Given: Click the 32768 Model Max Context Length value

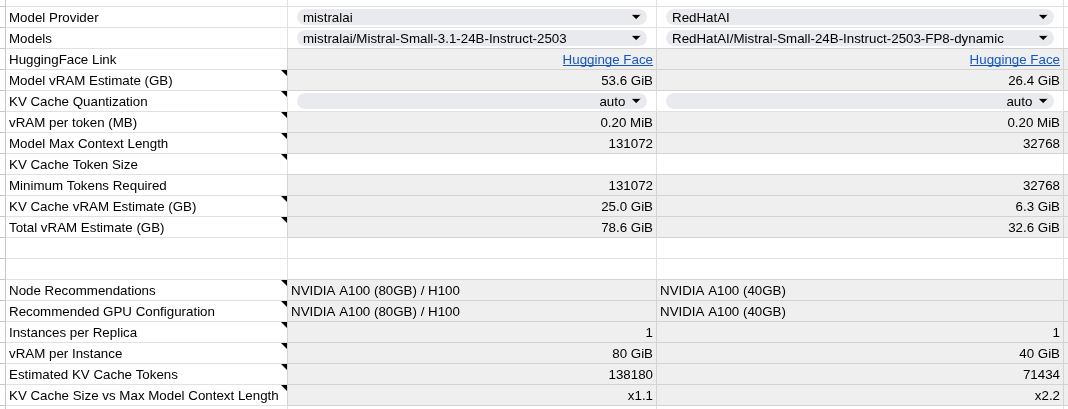Looking at the screenshot, I should (x=860, y=143).
